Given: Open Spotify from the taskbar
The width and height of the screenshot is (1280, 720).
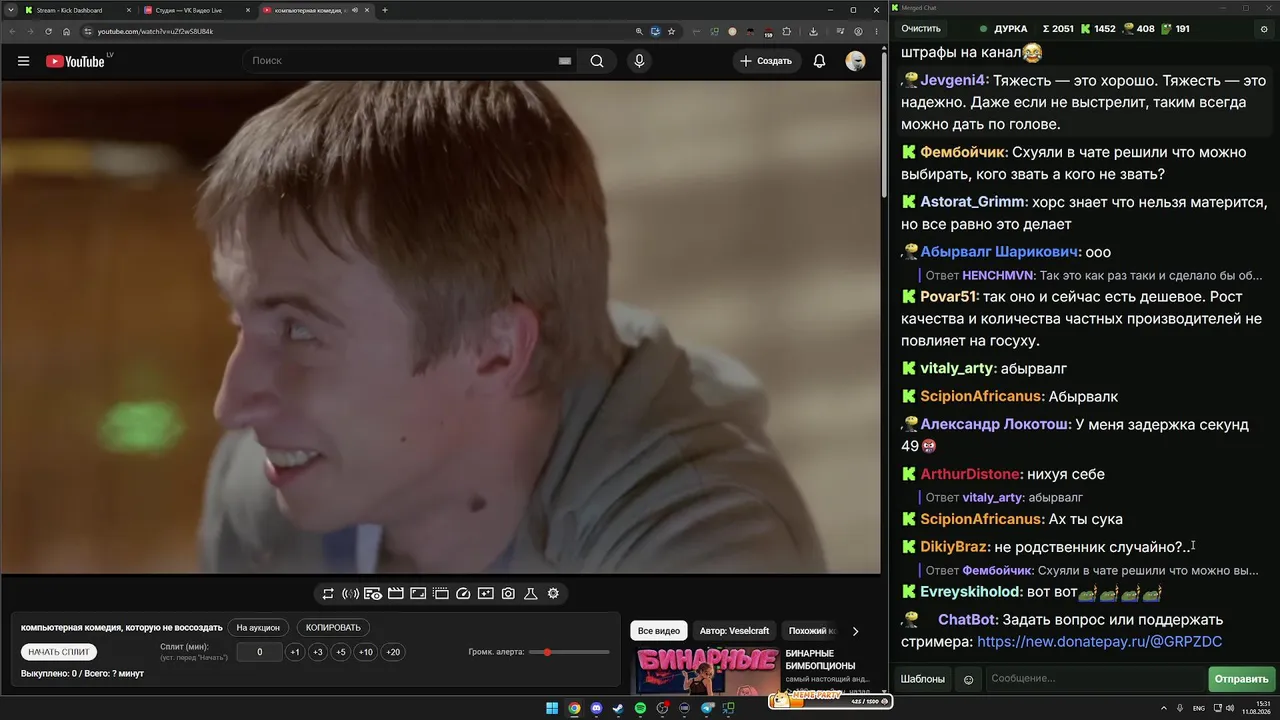Looking at the screenshot, I should click(x=641, y=709).
